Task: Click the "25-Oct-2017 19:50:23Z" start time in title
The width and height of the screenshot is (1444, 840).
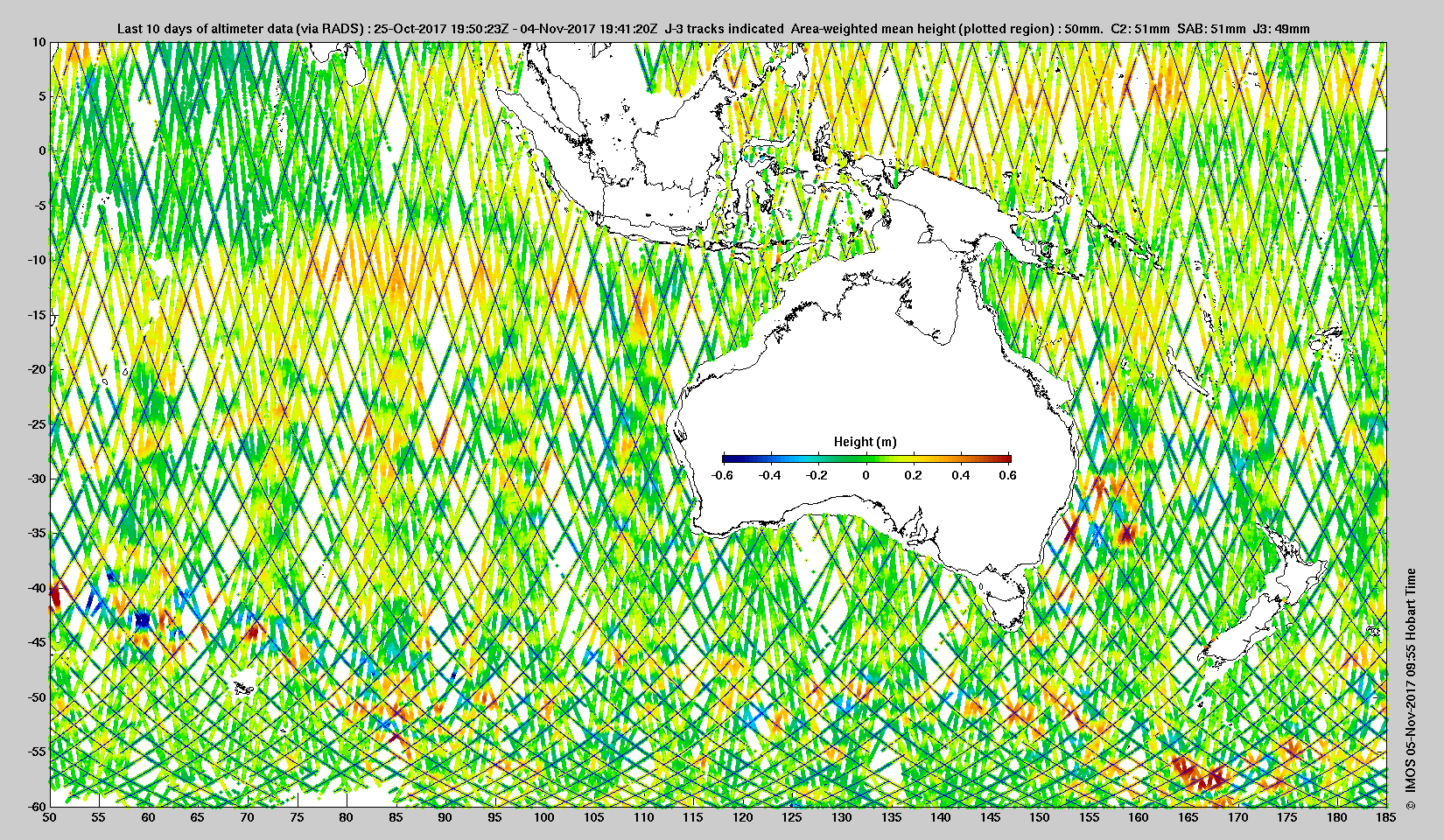Action: coord(440,29)
